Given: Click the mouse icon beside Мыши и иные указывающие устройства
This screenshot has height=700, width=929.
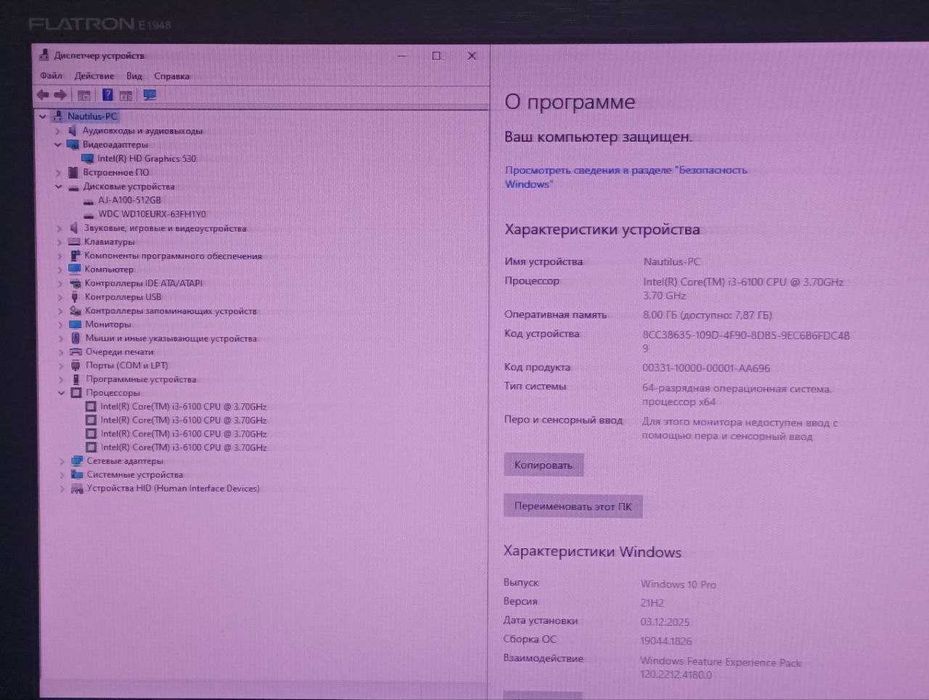Looking at the screenshot, I should click(x=76, y=338).
